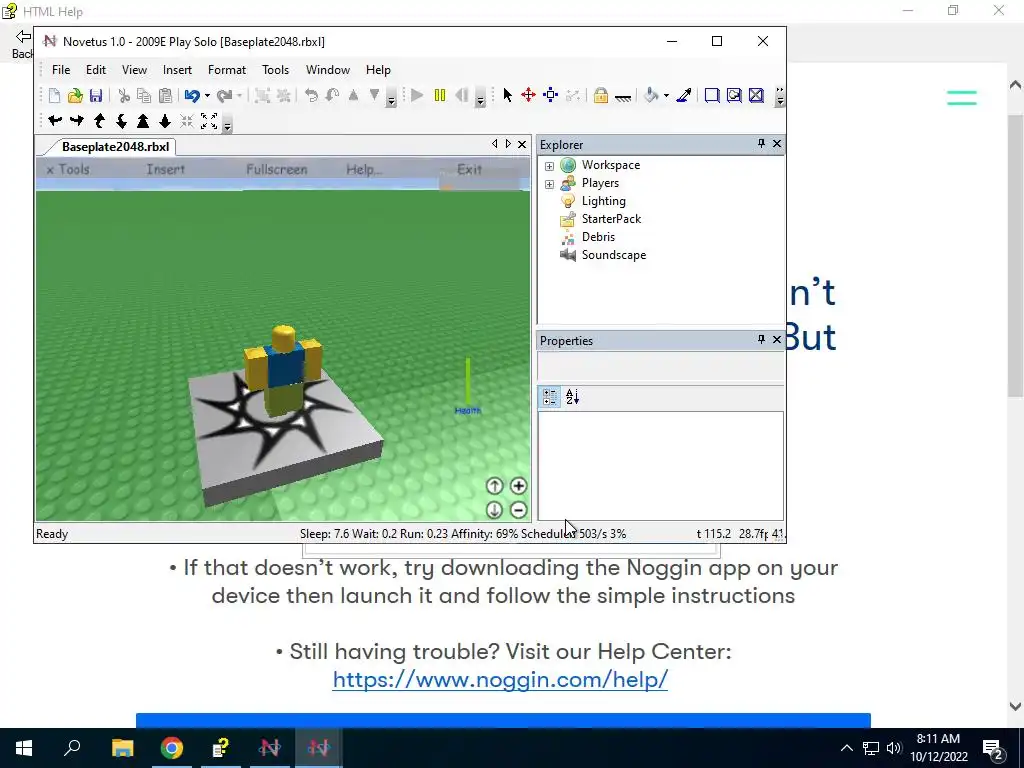Open camera toolbar overflow options chevron
Viewport: 1024px width, 768px height.
click(x=227, y=123)
